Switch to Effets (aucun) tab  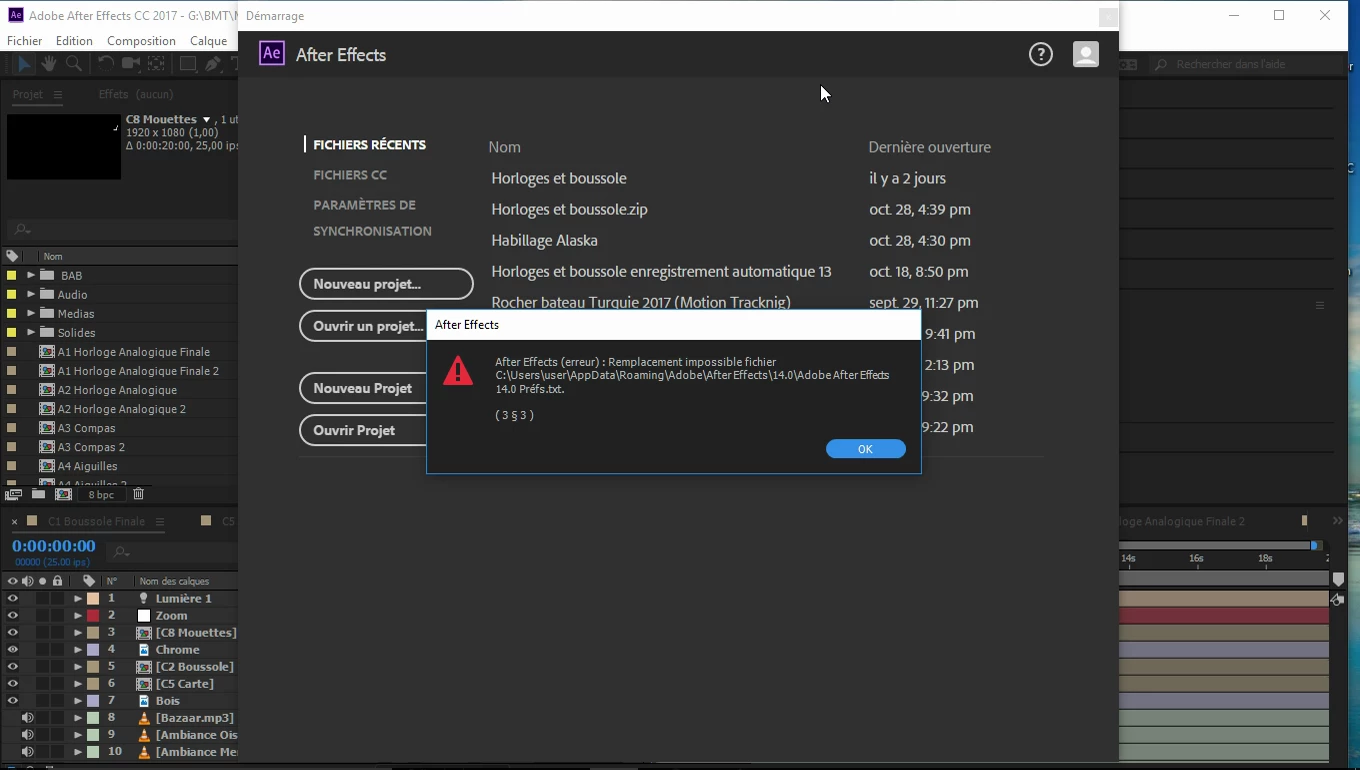[136, 94]
